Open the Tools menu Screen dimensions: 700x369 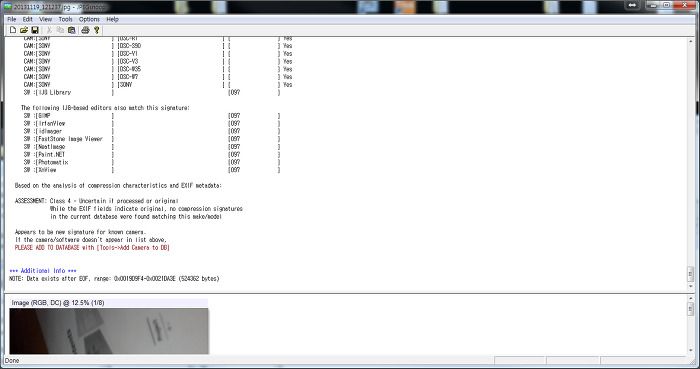65,19
